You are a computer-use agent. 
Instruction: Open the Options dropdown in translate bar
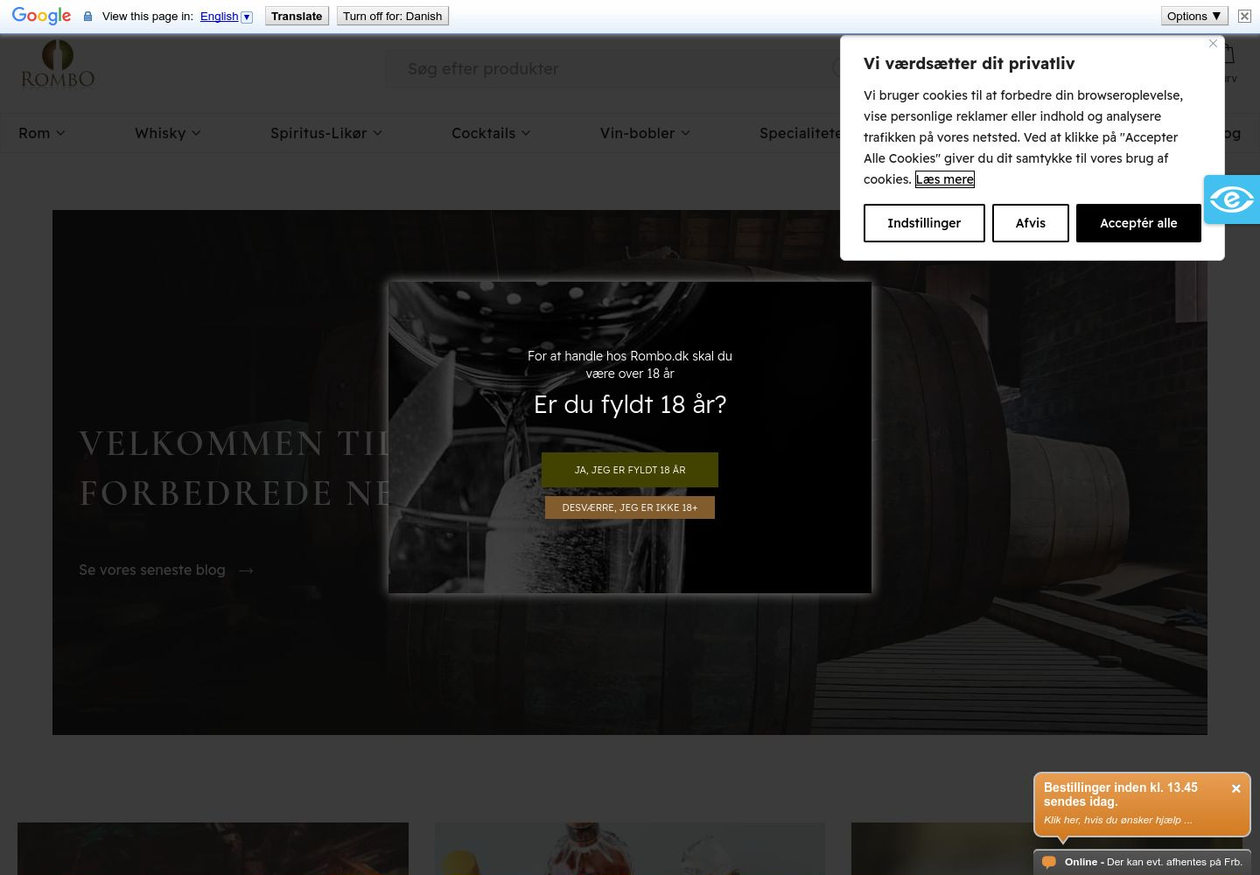[x=1194, y=16]
